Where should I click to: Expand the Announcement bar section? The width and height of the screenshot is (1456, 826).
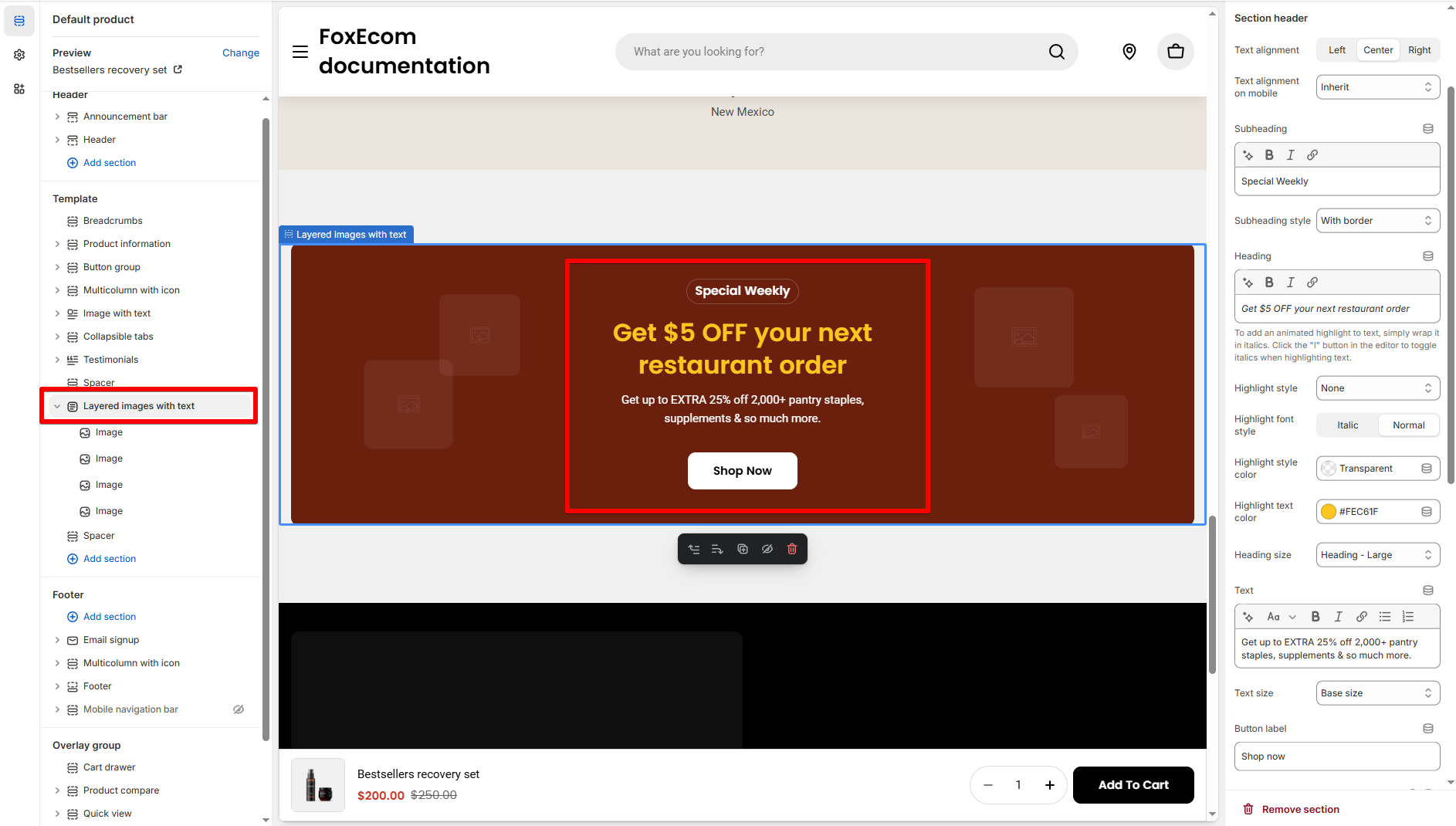pos(57,117)
